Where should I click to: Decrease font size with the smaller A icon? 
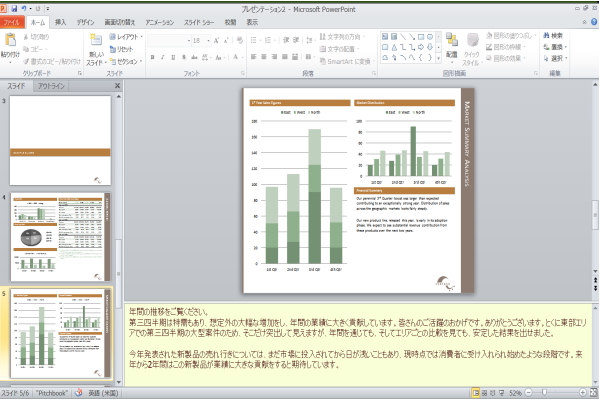coord(226,40)
